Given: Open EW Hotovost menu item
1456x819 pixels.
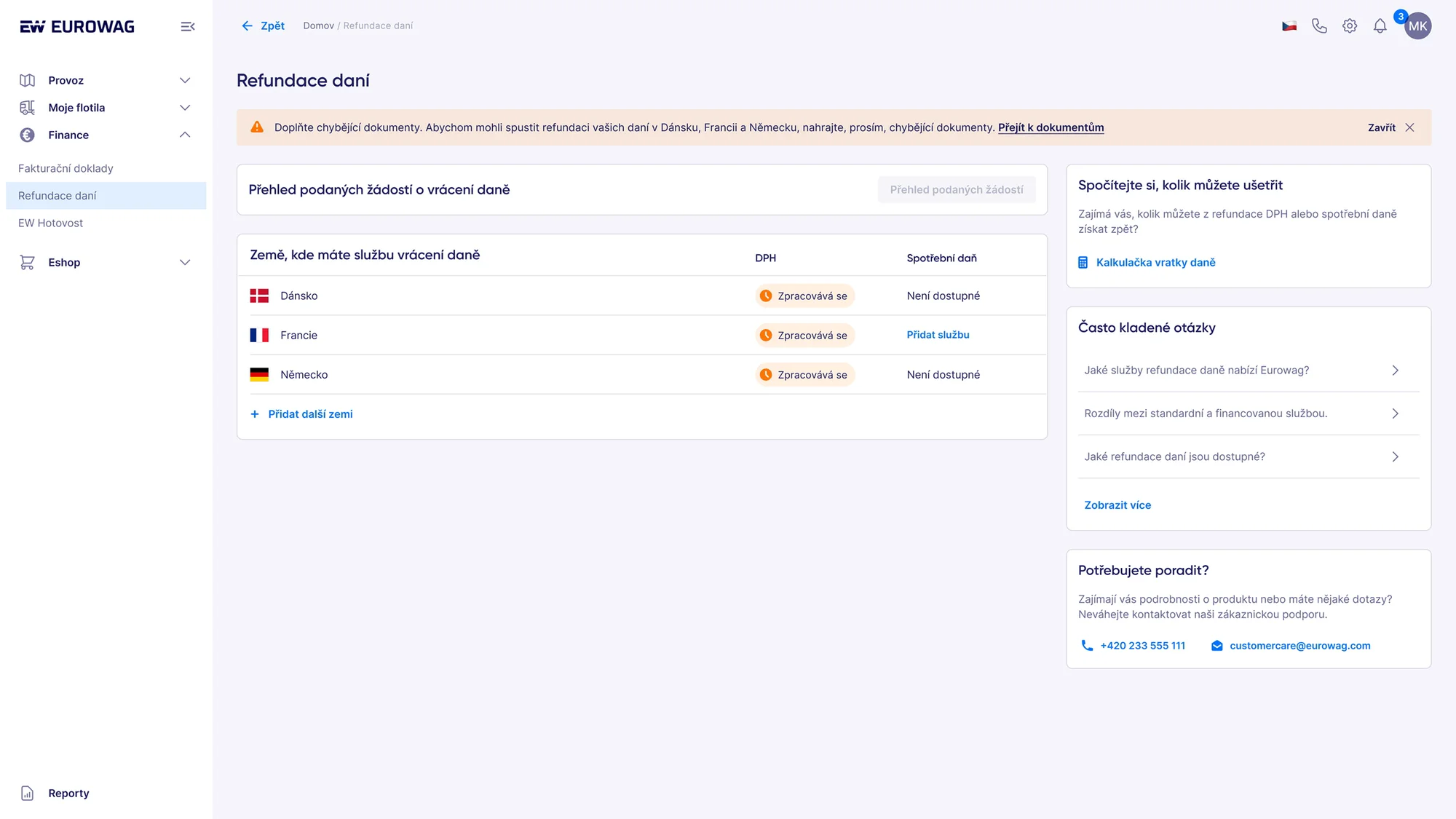Looking at the screenshot, I should click(x=106, y=223).
